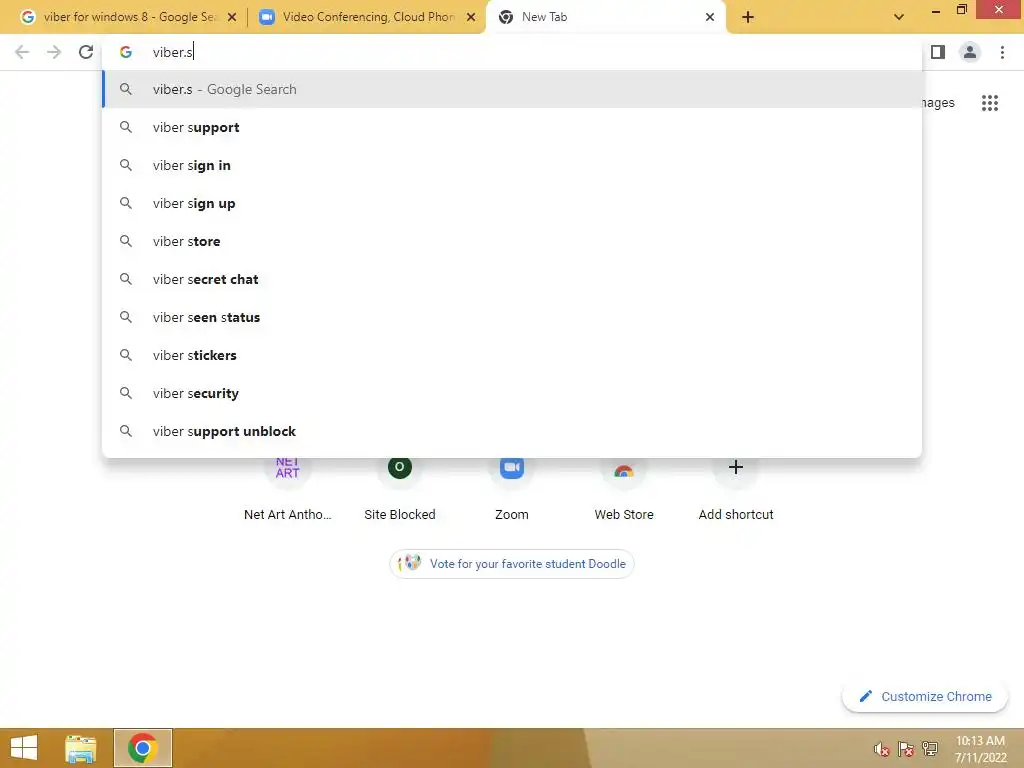Close the Video Conferencing tab
1024x768 pixels.
pyautogui.click(x=471, y=17)
